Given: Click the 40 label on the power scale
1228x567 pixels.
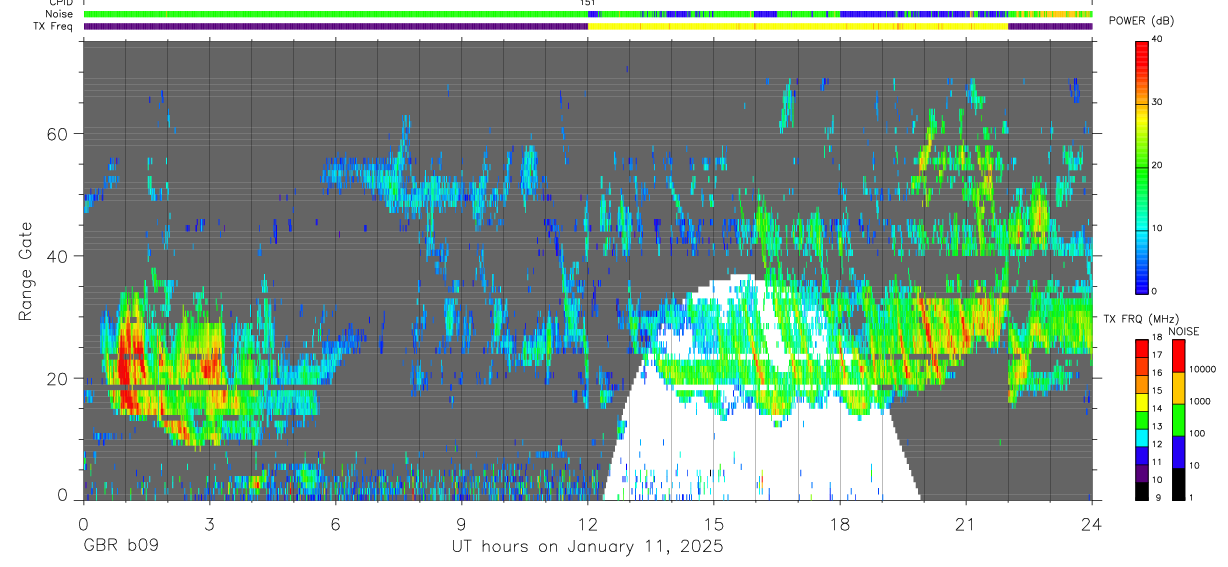Looking at the screenshot, I should [1157, 39].
